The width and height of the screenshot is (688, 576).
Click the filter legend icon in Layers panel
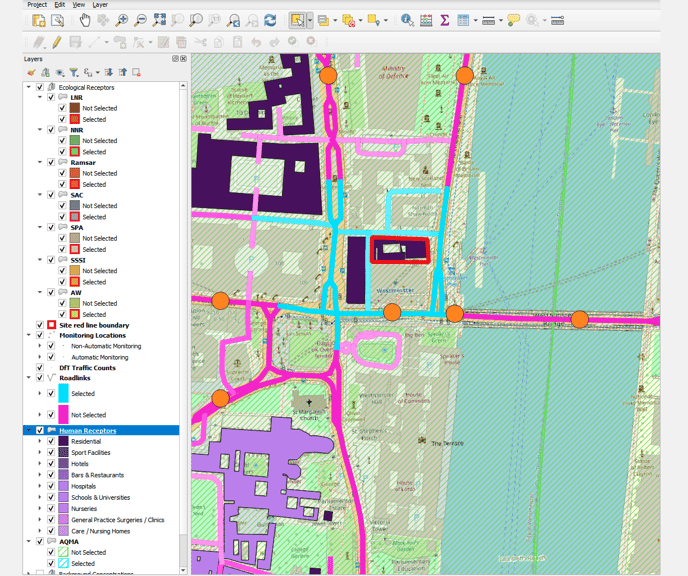[74, 72]
